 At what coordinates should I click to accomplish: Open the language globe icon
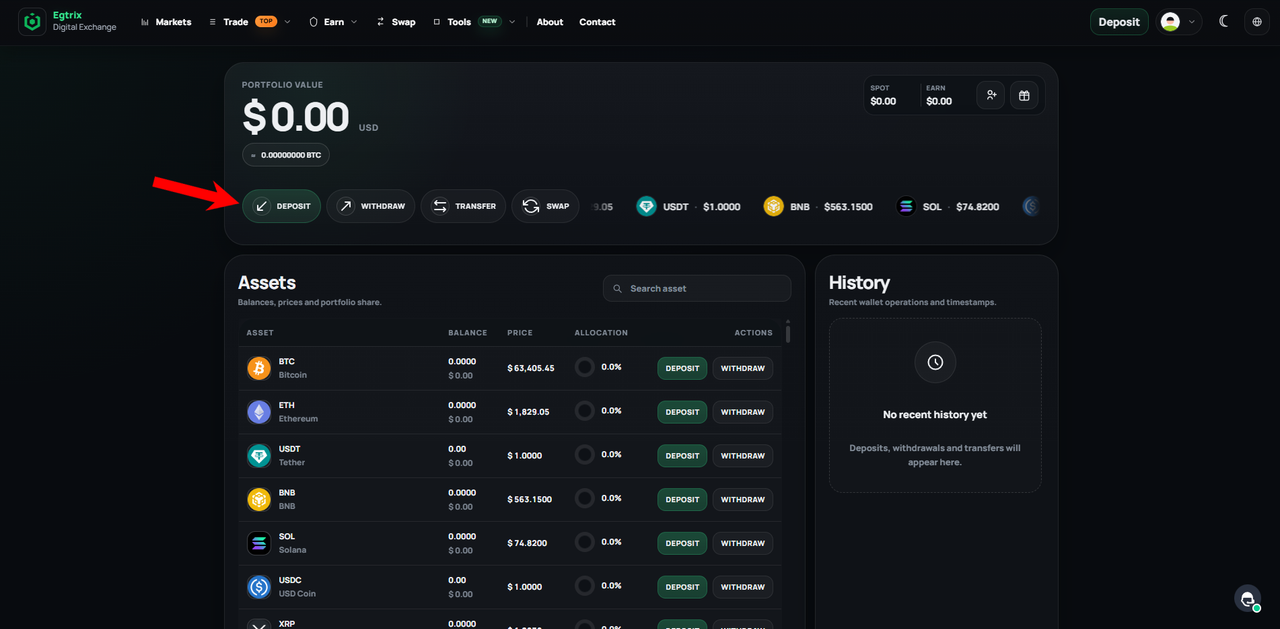point(1257,22)
